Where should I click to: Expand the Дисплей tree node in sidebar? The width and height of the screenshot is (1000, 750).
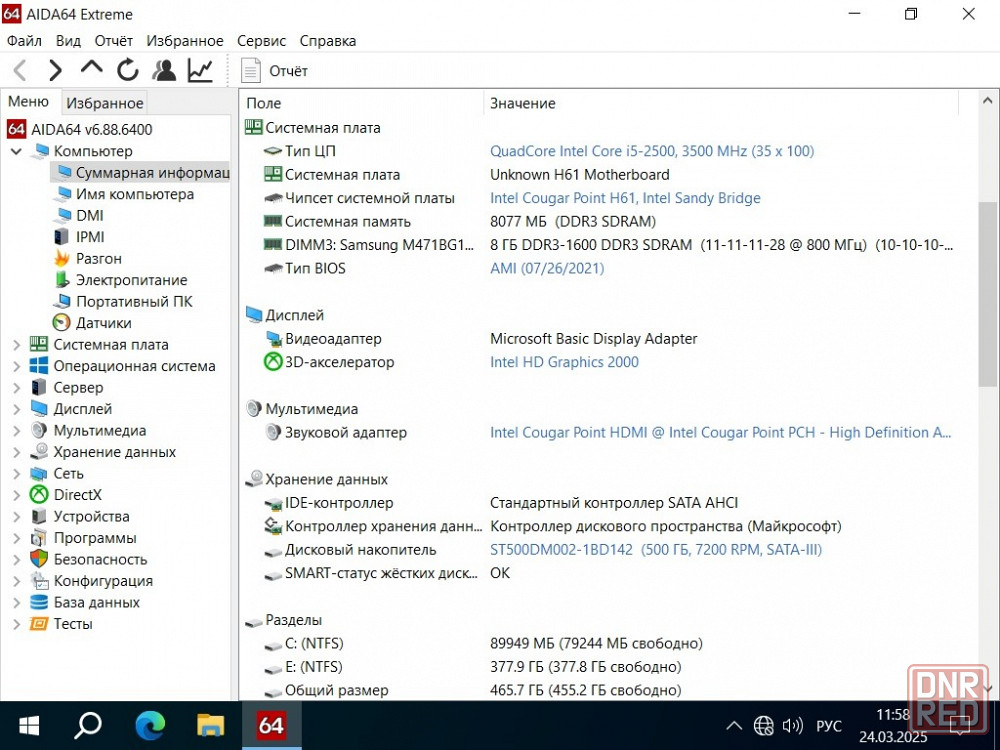[17, 409]
